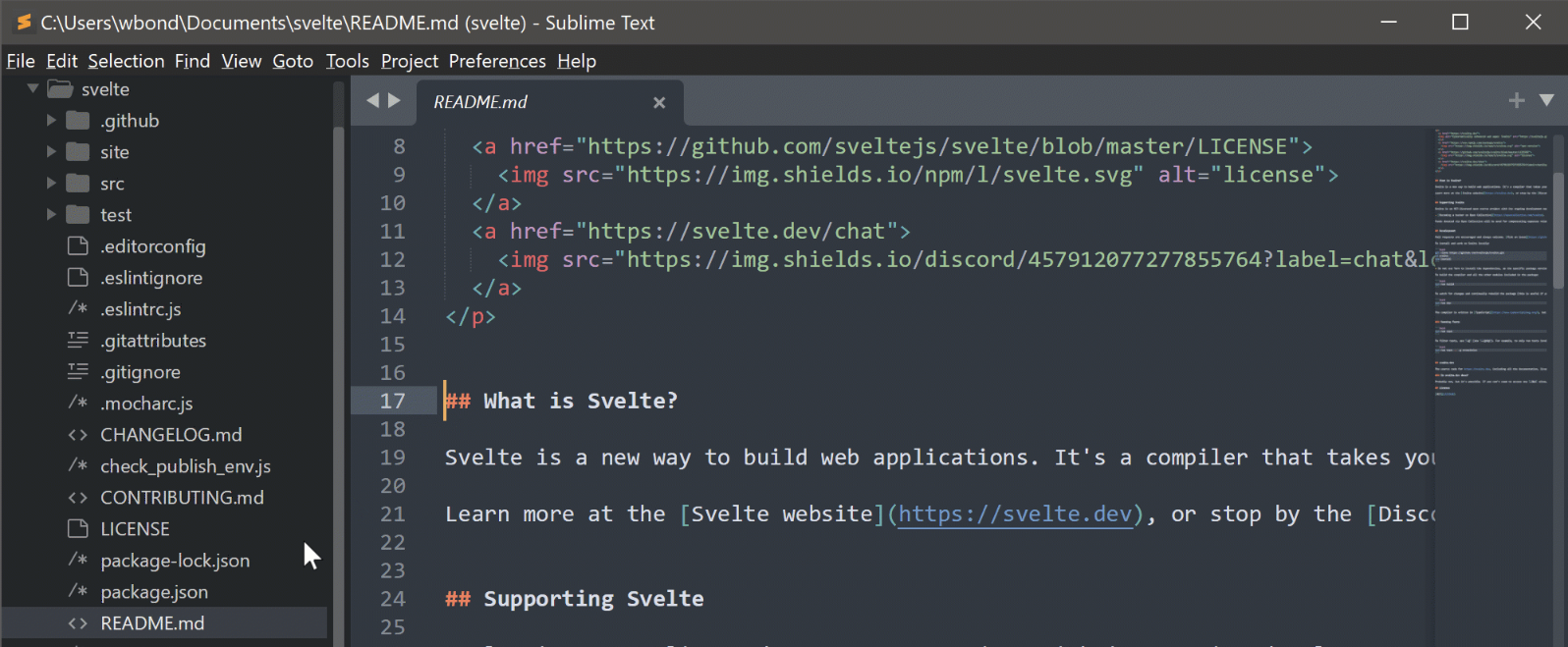Expand the src folder arrow
This screenshot has width=1568, height=647.
pyautogui.click(x=51, y=183)
